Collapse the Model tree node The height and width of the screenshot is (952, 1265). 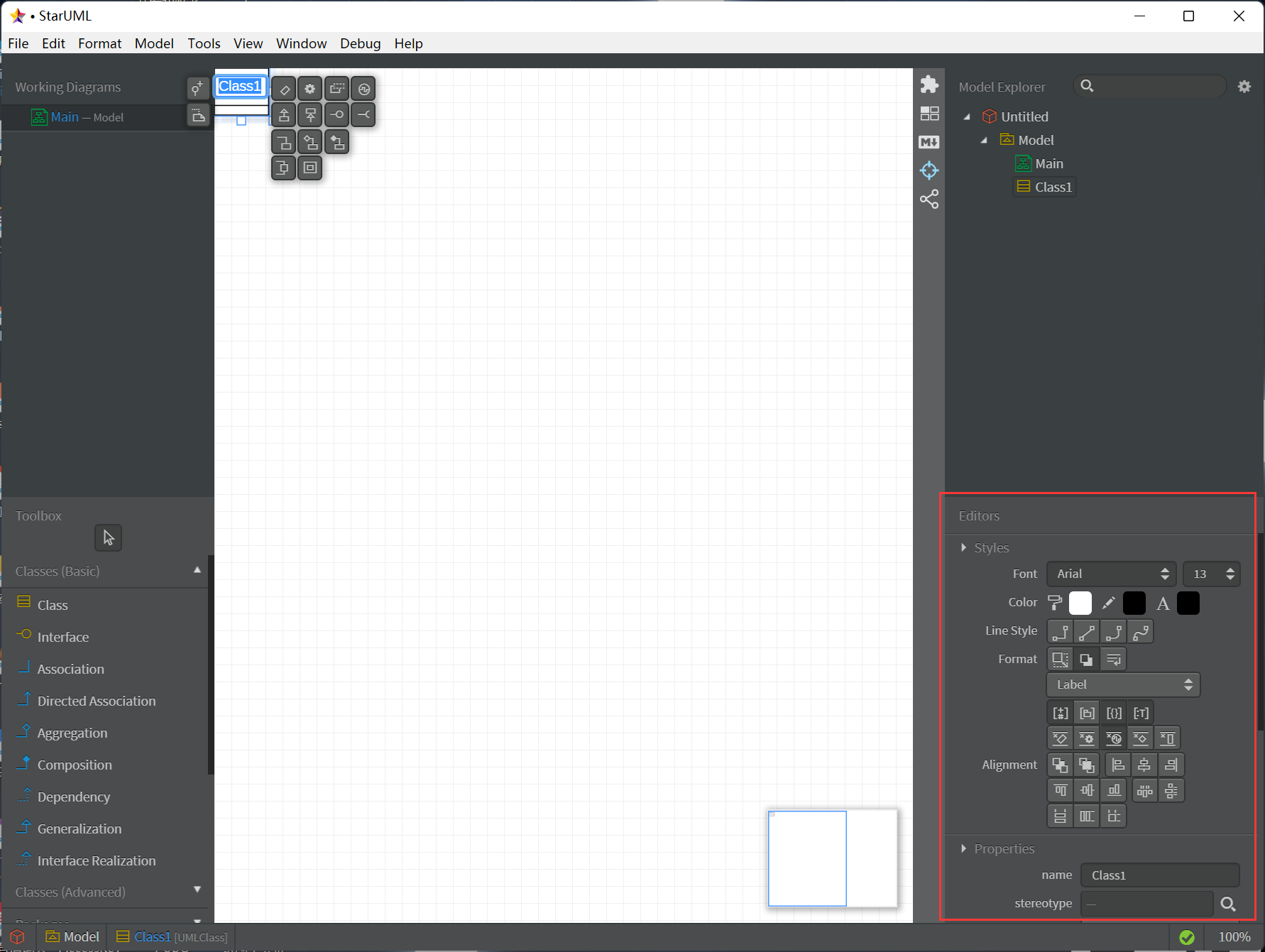(x=984, y=141)
